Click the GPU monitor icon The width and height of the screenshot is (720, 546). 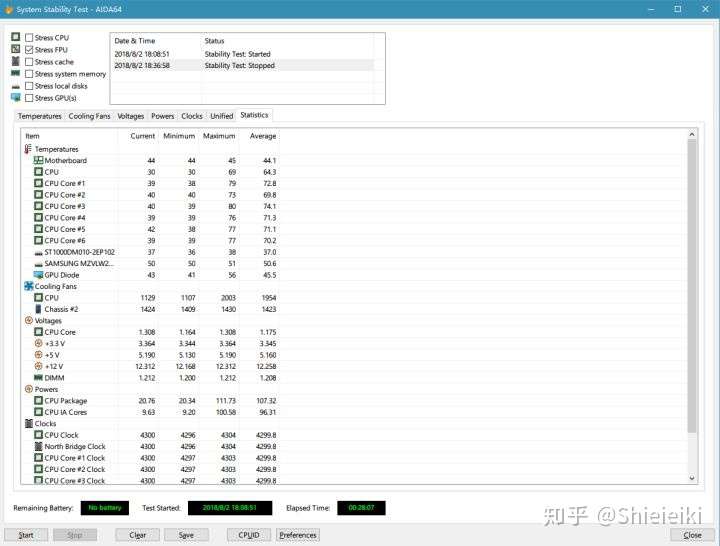point(16,97)
